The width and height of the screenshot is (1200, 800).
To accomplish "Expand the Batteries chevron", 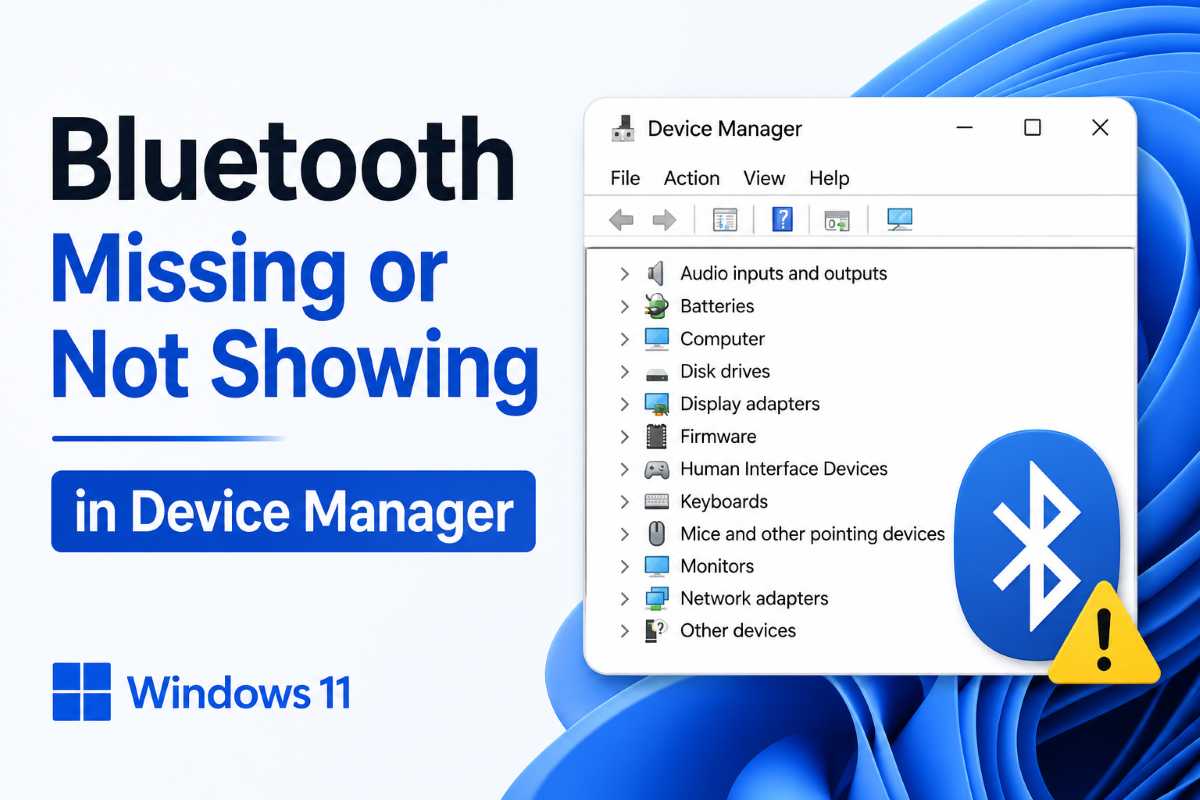I will point(624,306).
